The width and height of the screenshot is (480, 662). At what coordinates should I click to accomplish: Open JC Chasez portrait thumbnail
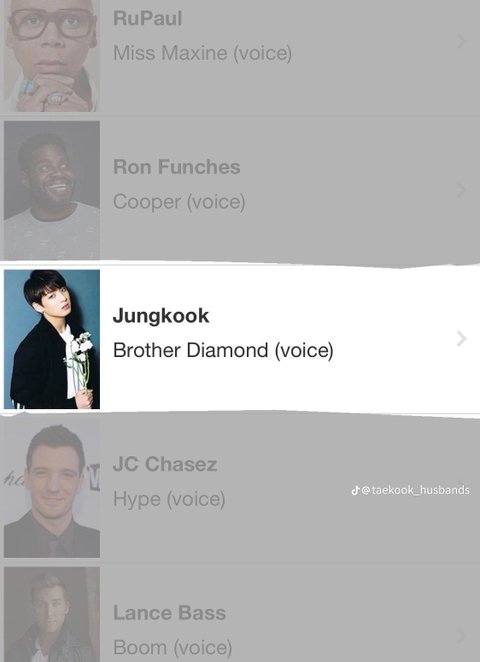click(x=52, y=491)
